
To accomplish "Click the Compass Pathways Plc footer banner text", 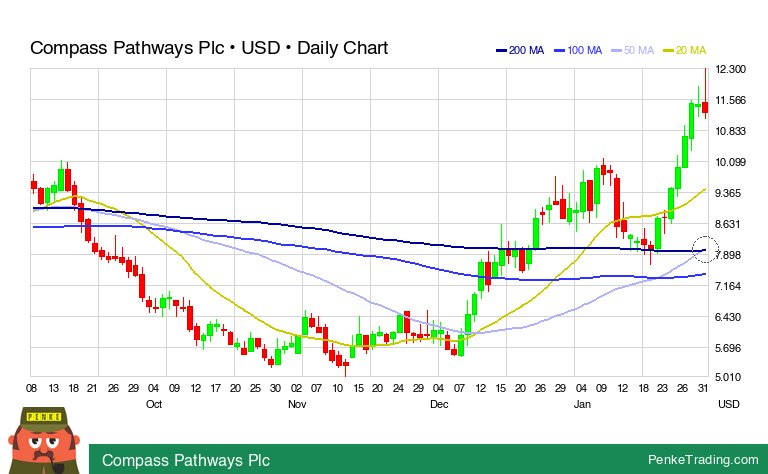I will (186, 460).
